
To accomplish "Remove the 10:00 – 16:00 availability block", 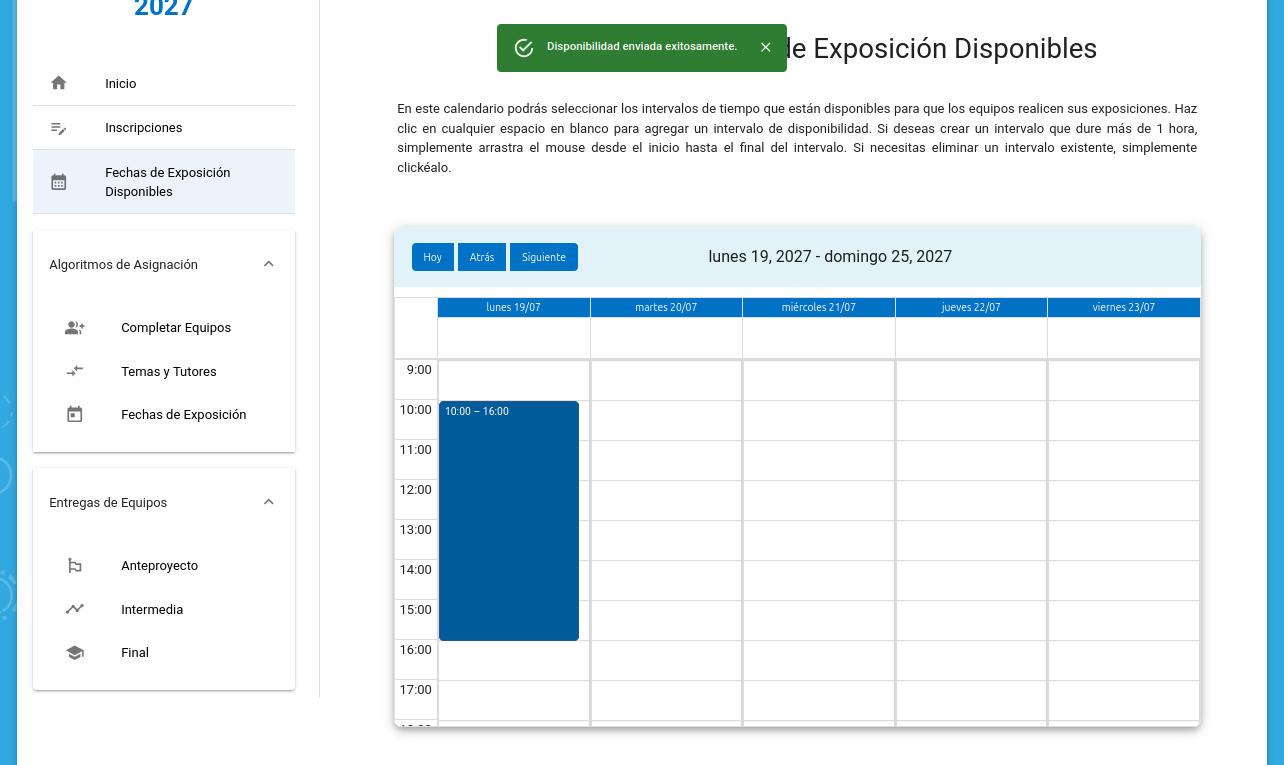I will (509, 520).
